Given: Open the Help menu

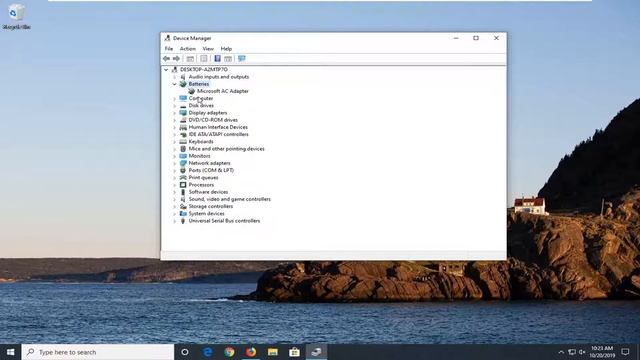Looking at the screenshot, I should point(226,49).
